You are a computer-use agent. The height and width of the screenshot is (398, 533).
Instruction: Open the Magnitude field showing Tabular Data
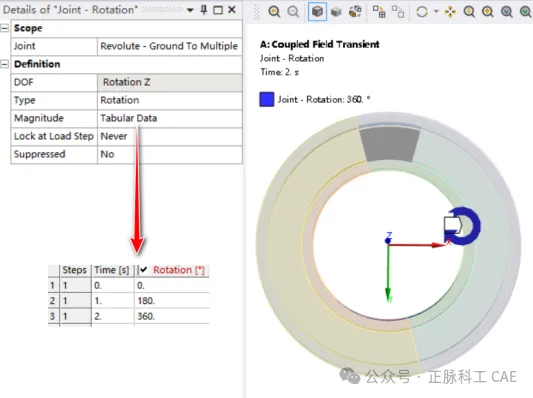(170, 118)
